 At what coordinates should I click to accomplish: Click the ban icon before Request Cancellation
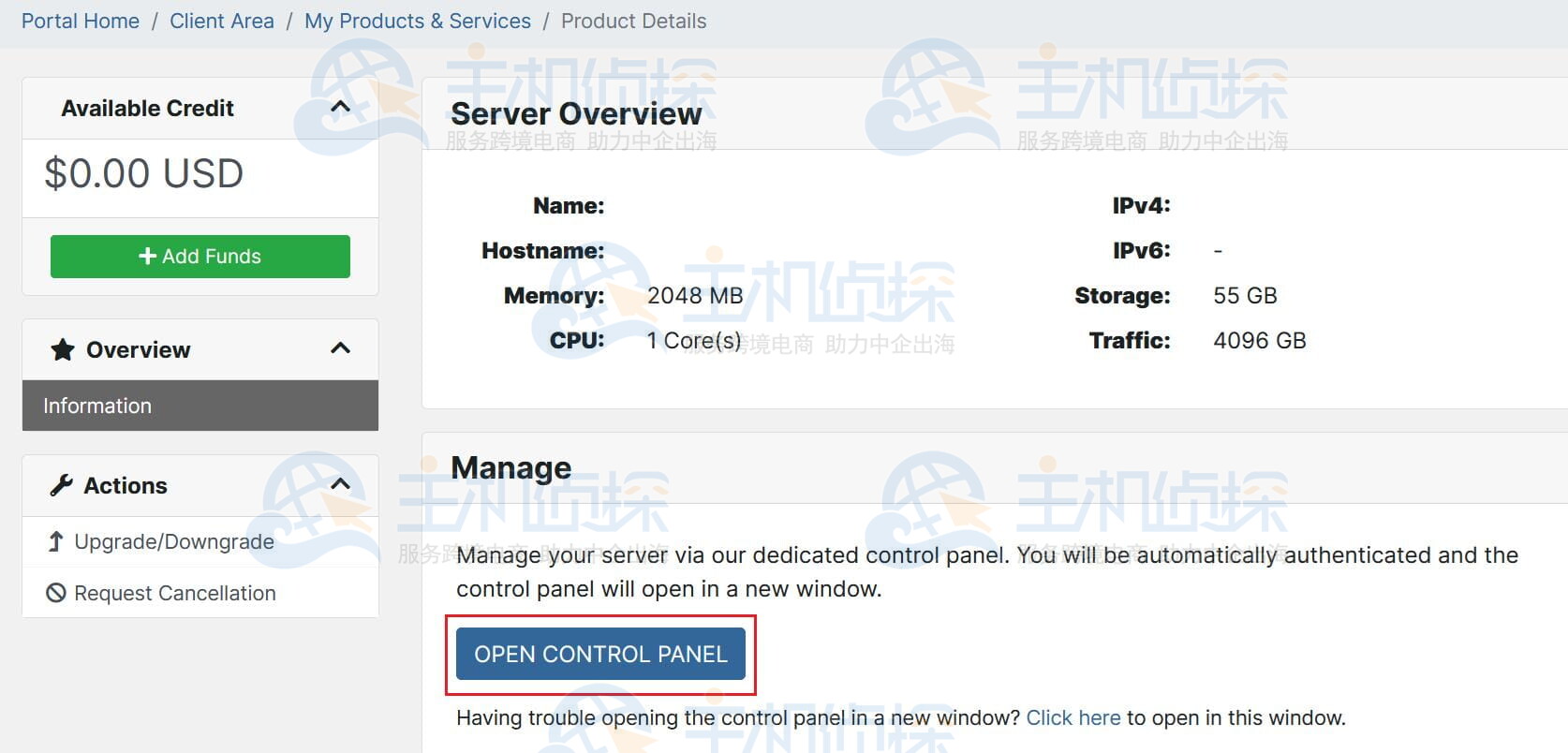pos(56,593)
